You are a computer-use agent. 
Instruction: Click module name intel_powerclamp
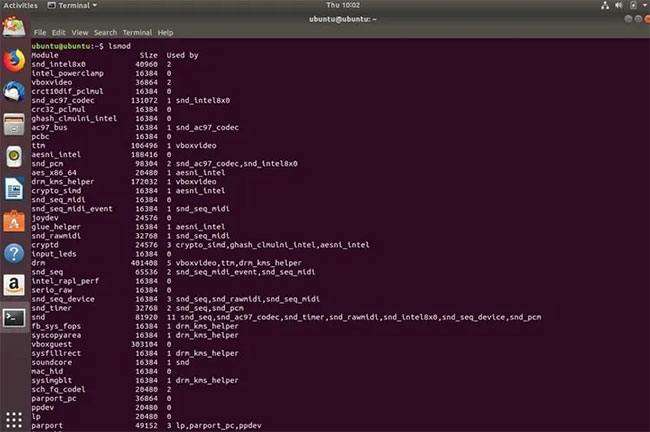pyautogui.click(x=68, y=73)
